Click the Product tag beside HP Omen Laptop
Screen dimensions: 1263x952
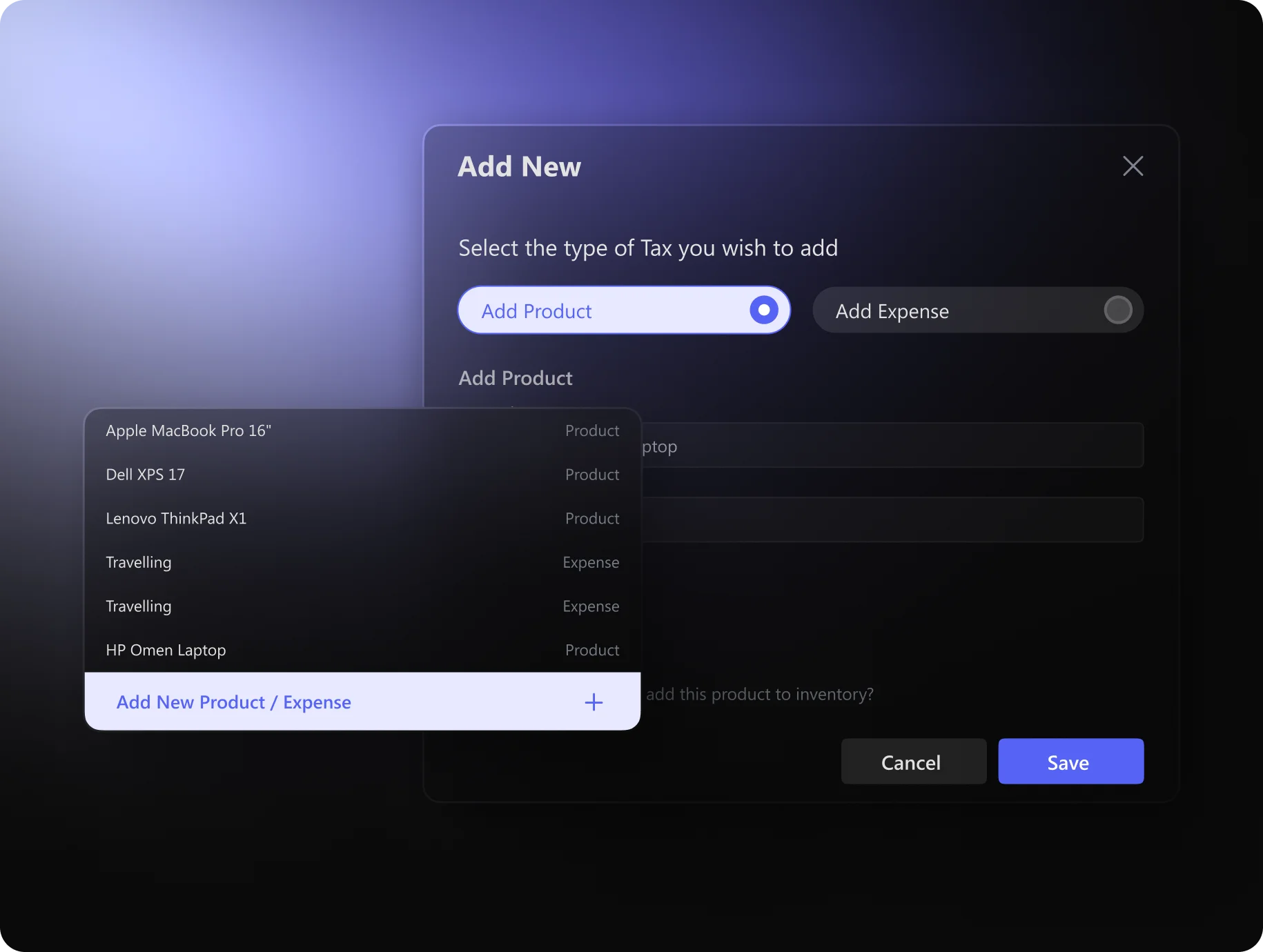click(591, 651)
